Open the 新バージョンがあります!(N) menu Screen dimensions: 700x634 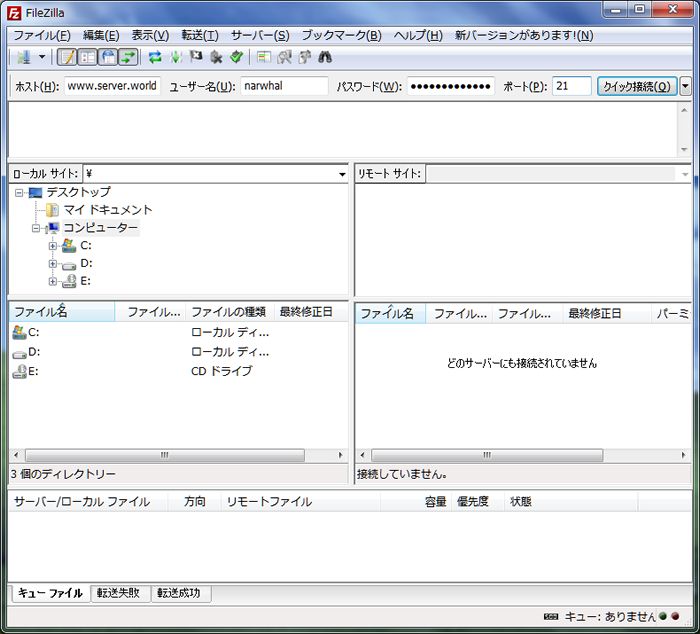(x=524, y=35)
